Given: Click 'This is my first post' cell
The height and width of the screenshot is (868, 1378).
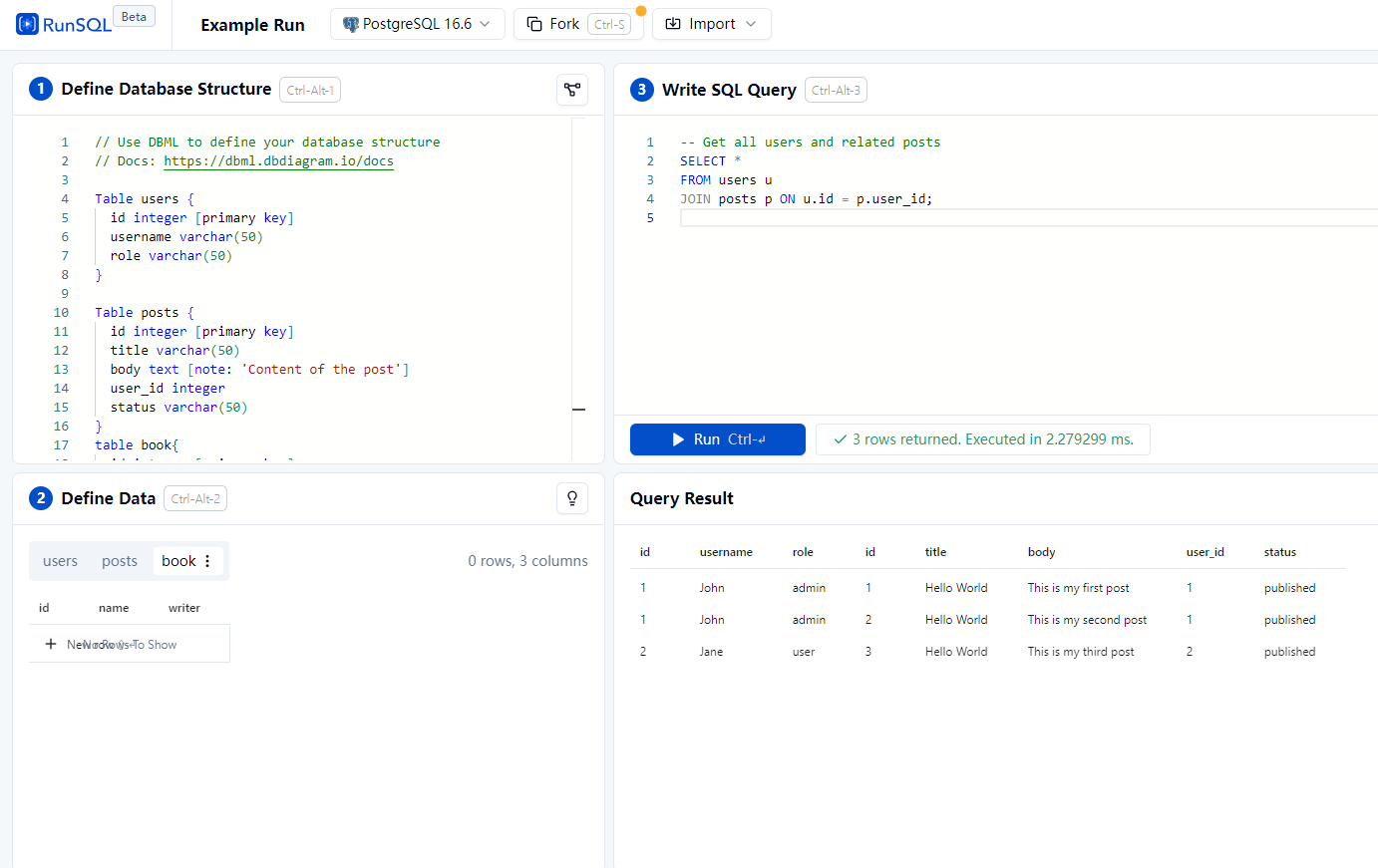Looking at the screenshot, I should (x=1078, y=588).
